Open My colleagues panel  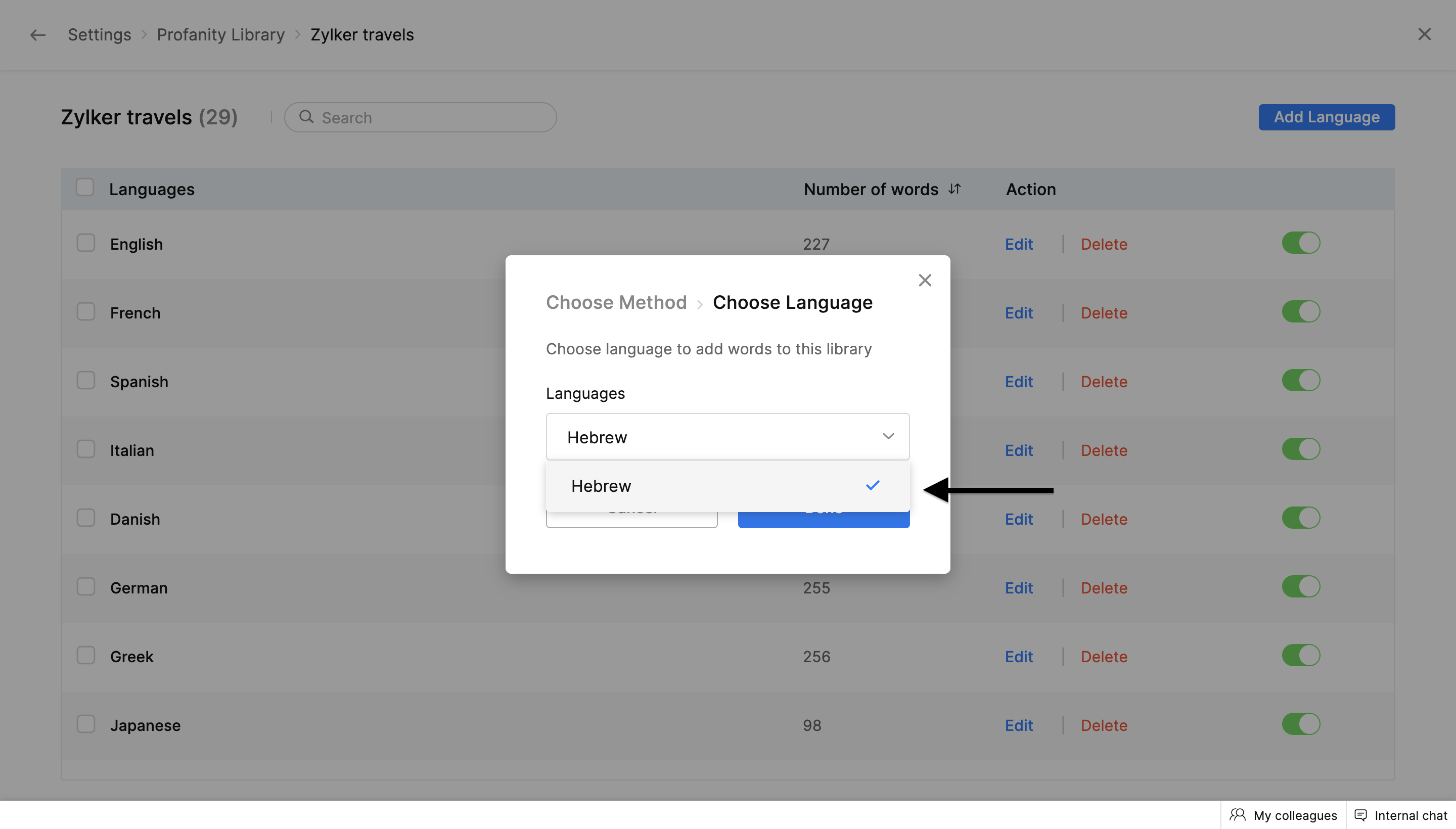coord(1284,815)
